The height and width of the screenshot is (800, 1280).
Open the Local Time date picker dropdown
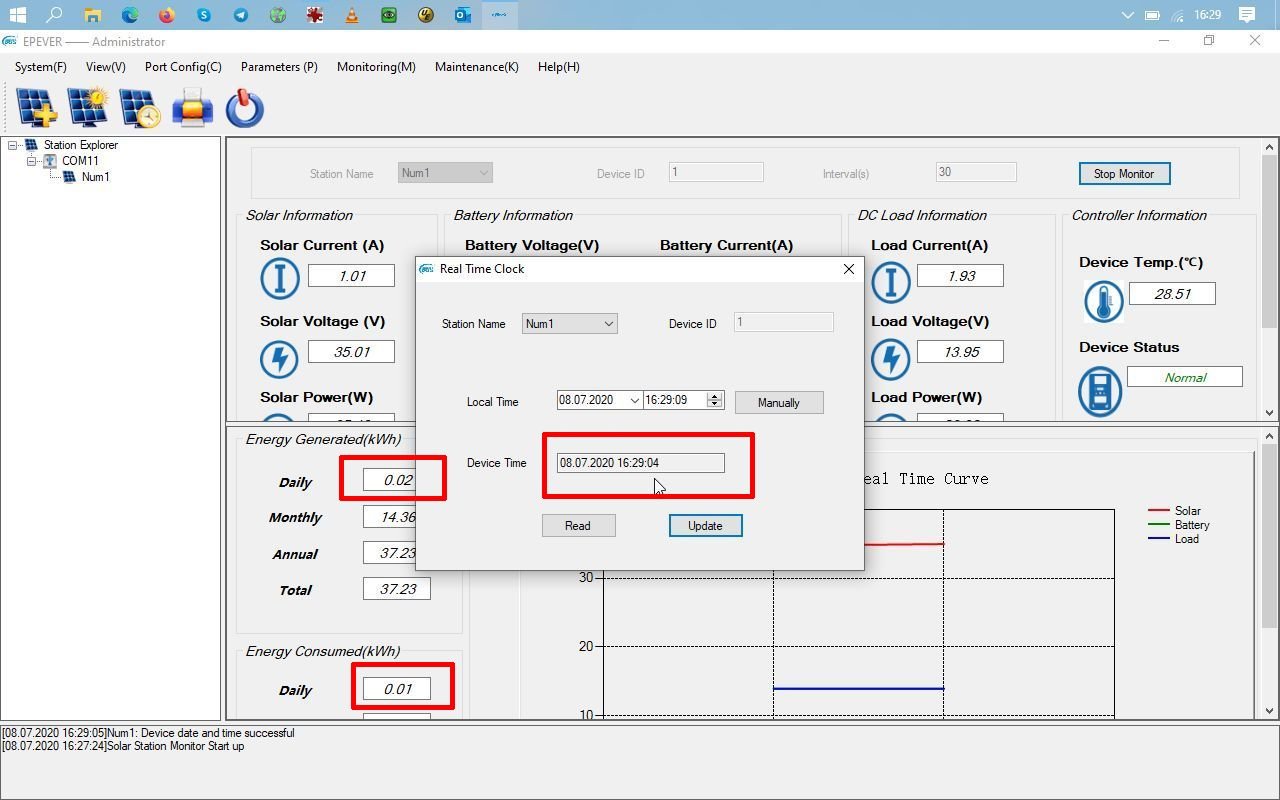[633, 401]
